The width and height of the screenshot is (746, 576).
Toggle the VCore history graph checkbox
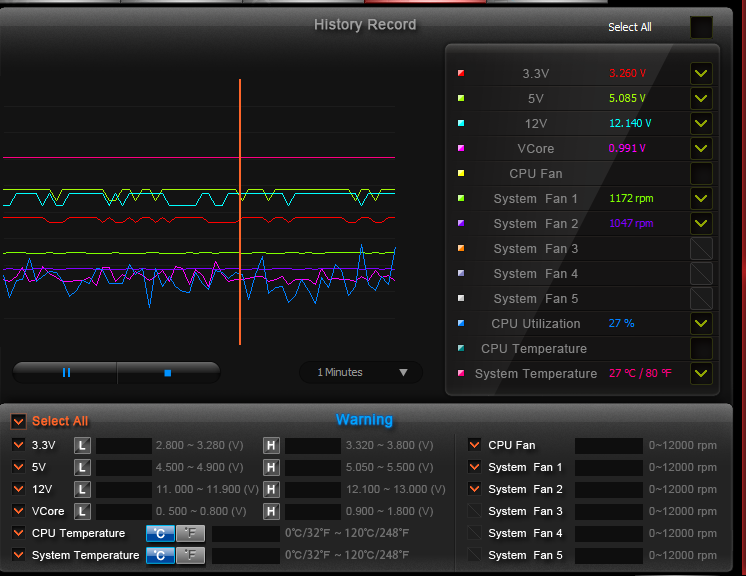click(701, 148)
